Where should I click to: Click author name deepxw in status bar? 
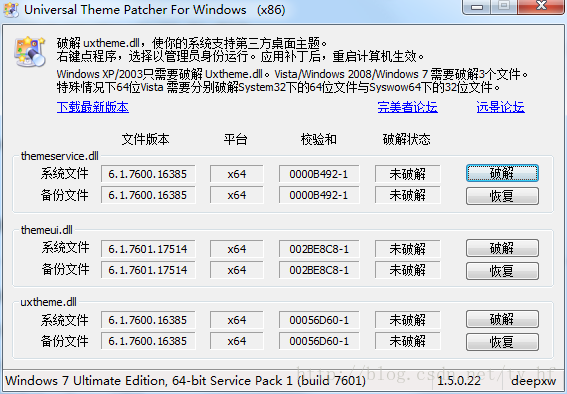click(x=534, y=381)
